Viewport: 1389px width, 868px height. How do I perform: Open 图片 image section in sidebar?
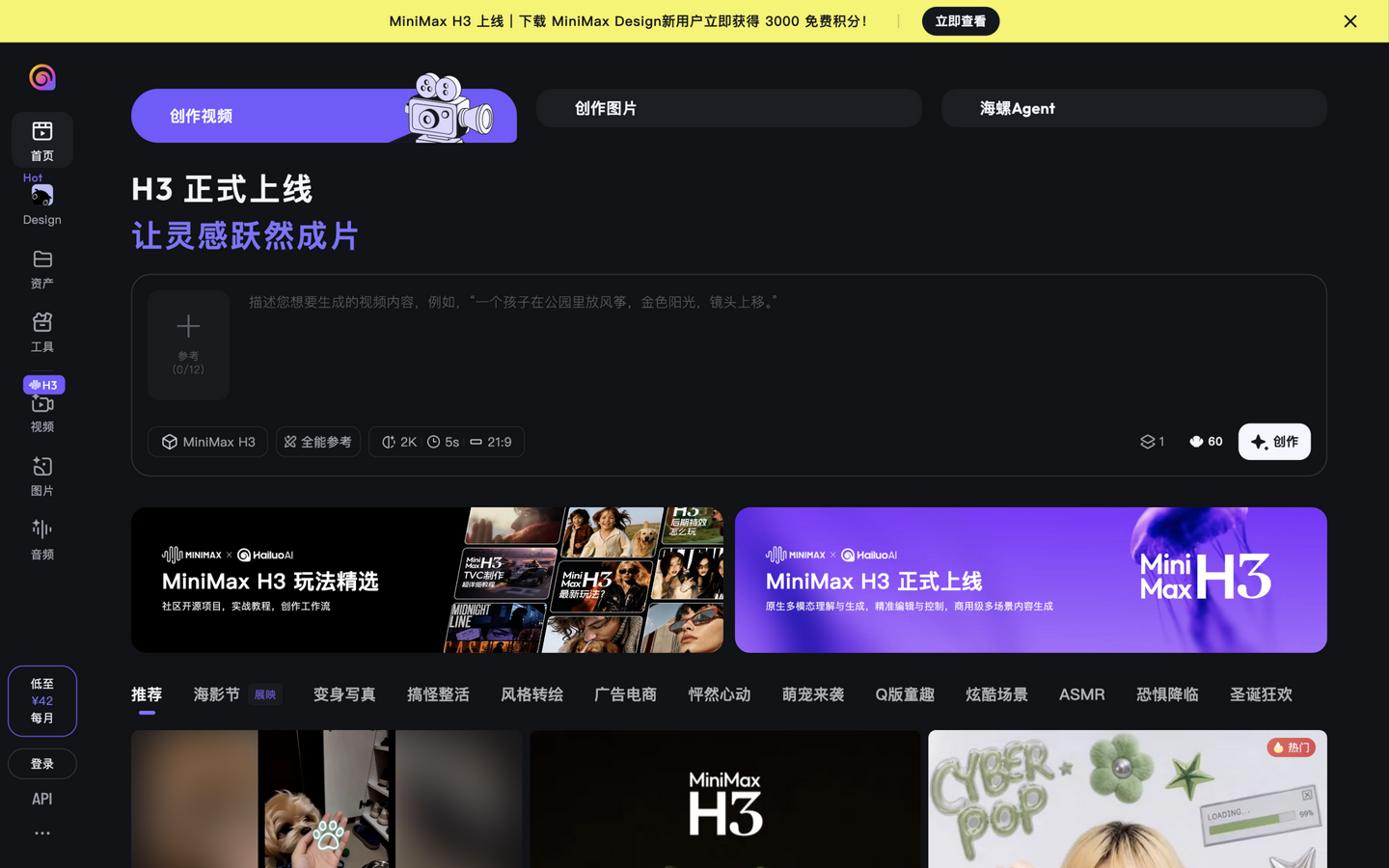click(x=42, y=476)
